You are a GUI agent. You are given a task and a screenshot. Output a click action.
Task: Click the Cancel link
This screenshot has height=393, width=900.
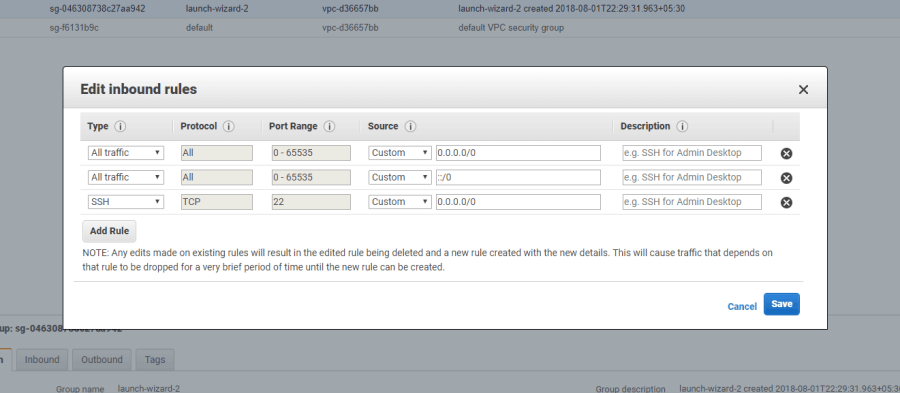click(x=742, y=306)
